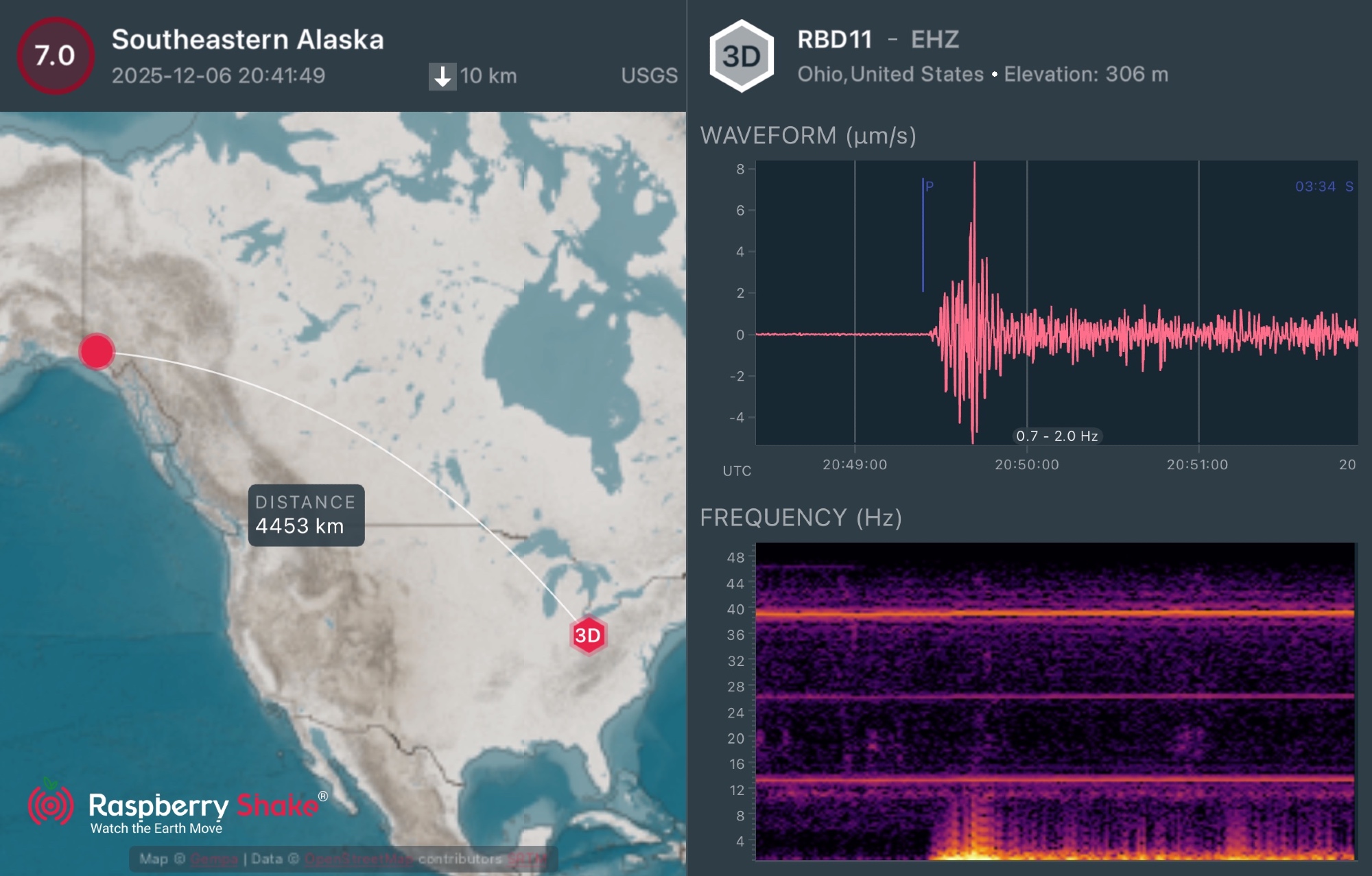1372x876 pixels.
Task: Click the S-wave 03:34 arrival label
Action: (x=1323, y=187)
